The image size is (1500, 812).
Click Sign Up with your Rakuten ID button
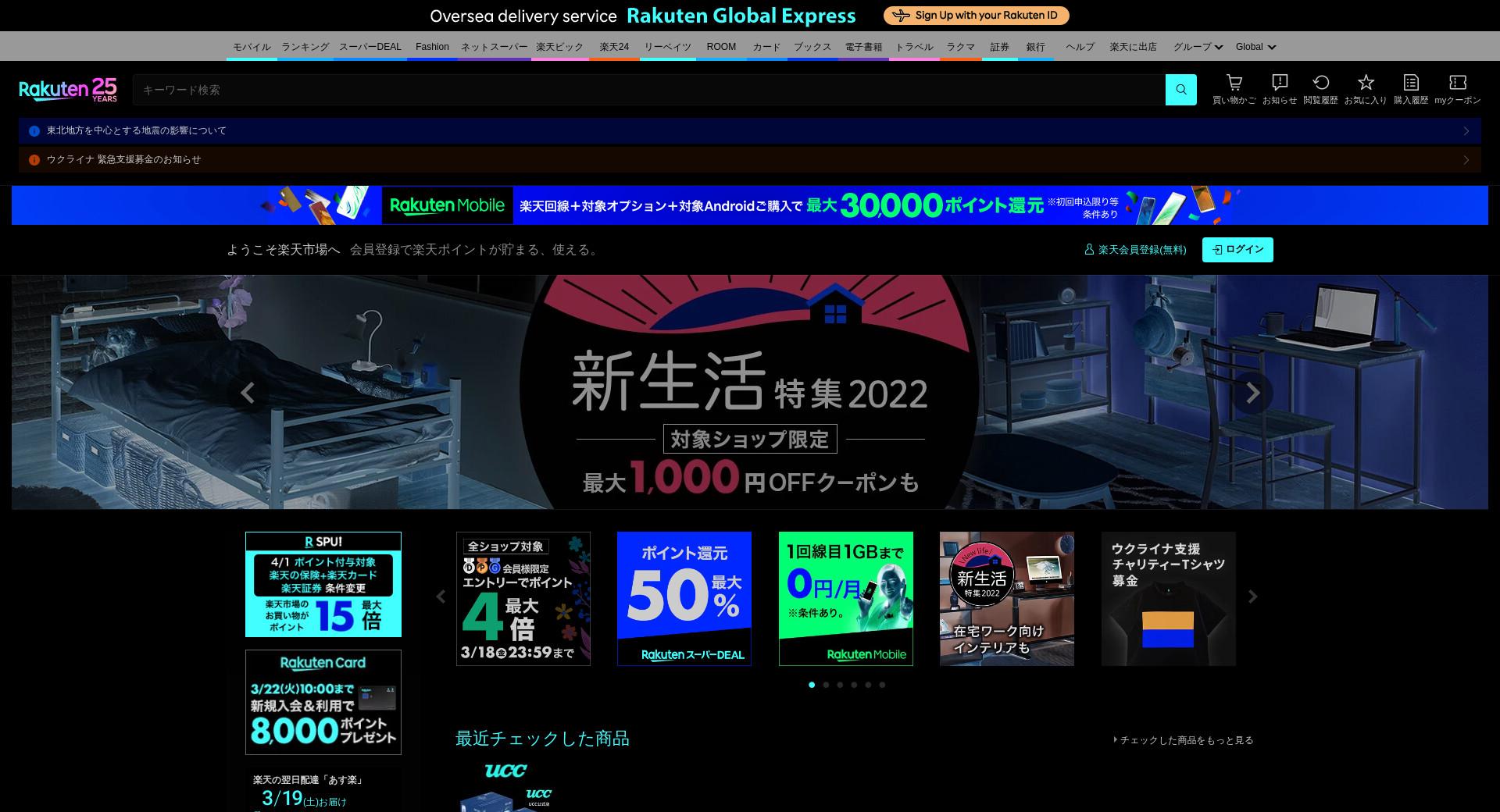point(976,16)
